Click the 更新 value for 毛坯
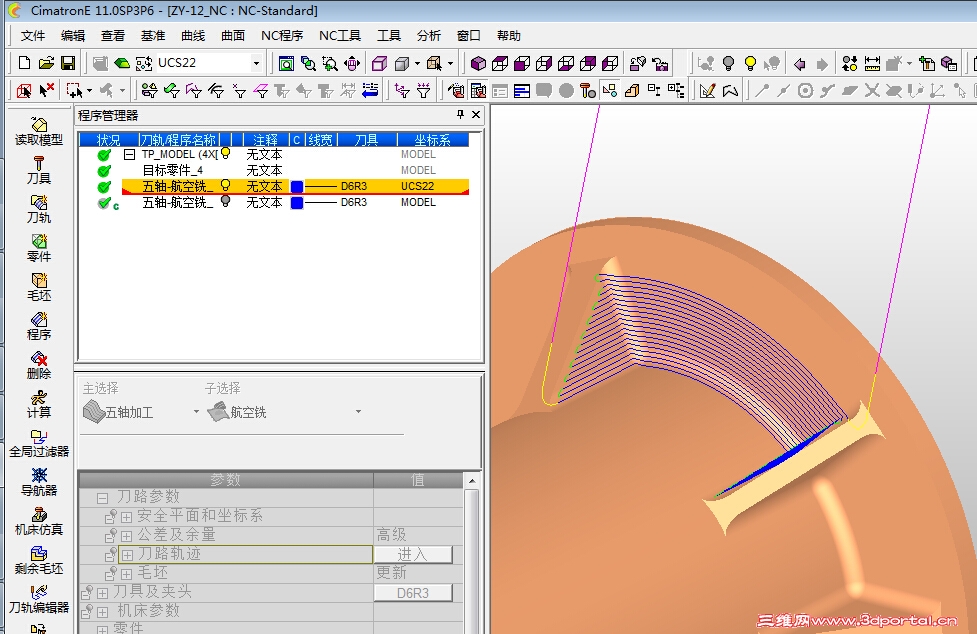Viewport: 977px width, 634px height. 391,573
